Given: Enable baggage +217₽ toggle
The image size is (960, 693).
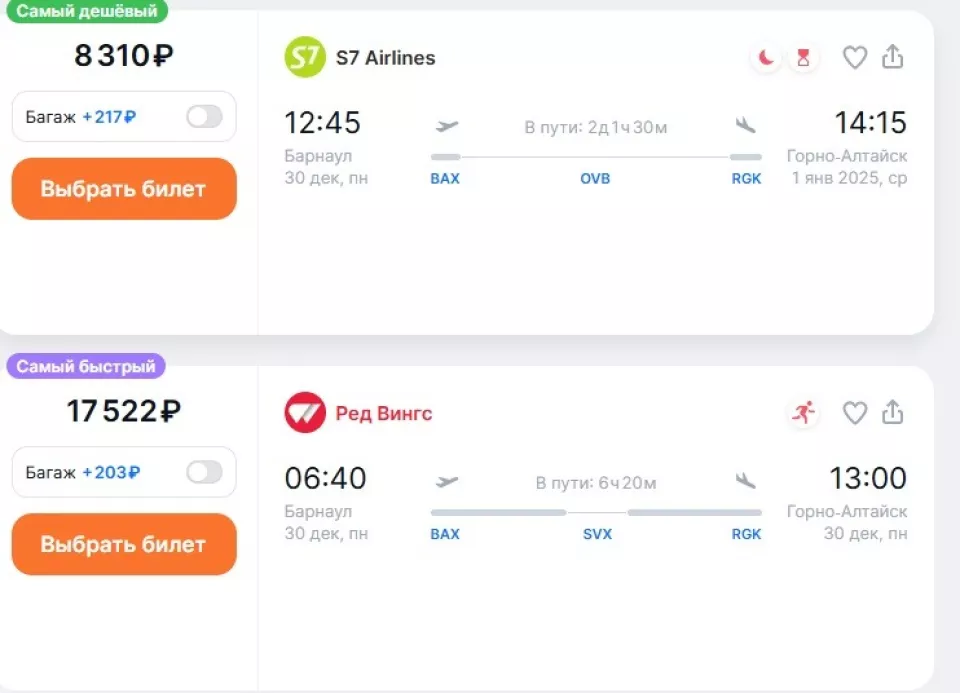Looking at the screenshot, I should point(204,117).
